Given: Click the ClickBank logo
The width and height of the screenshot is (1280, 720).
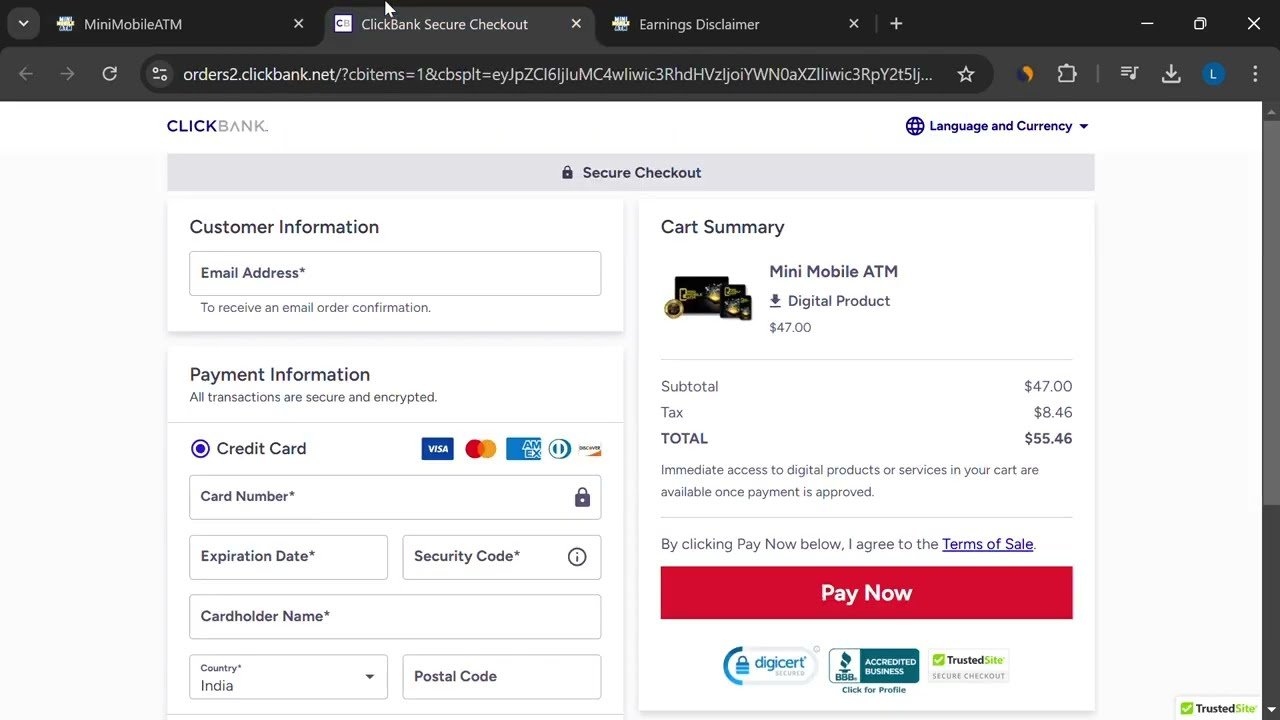Looking at the screenshot, I should point(217,126).
